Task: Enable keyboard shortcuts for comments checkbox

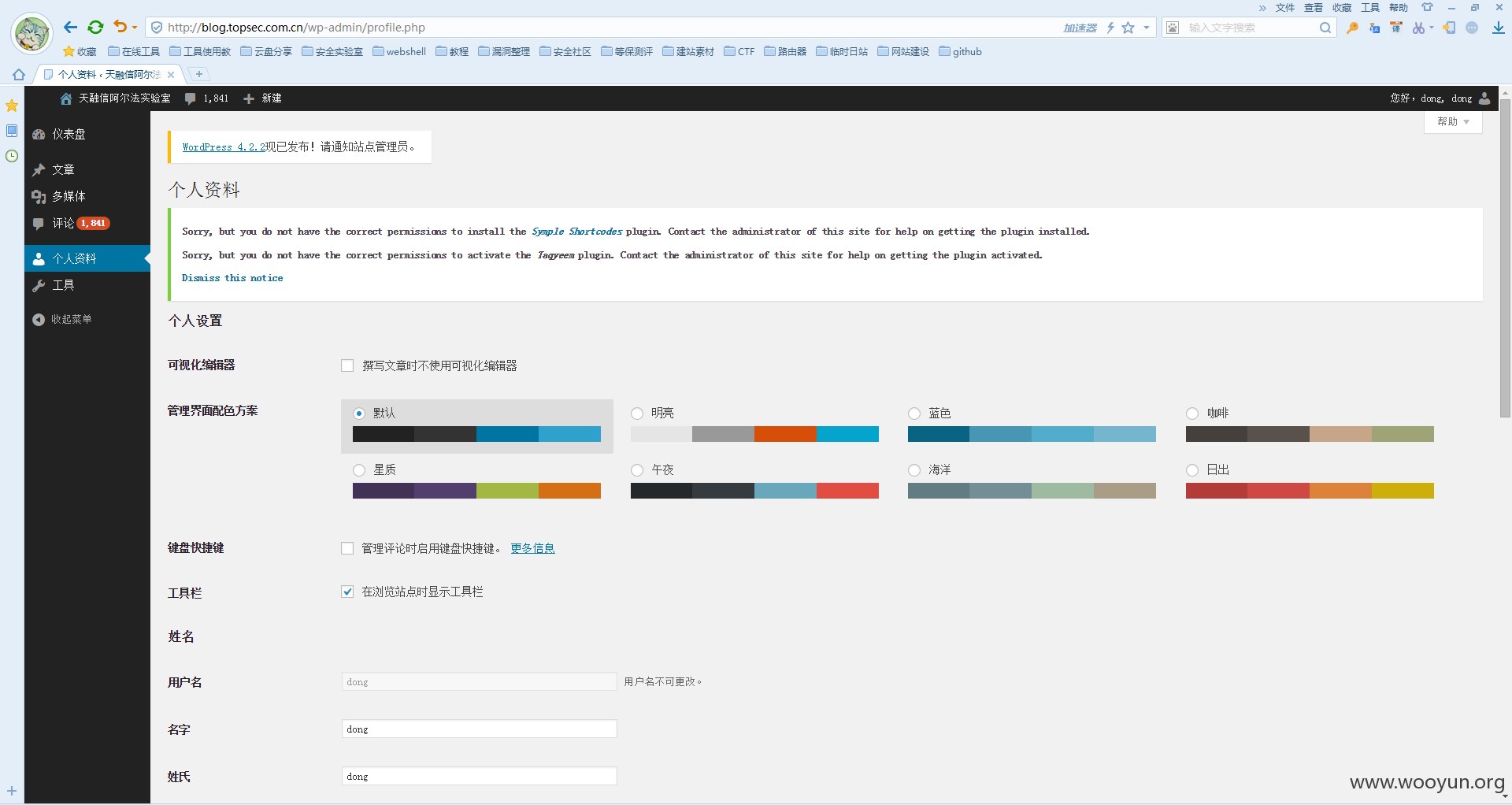Action: (x=347, y=548)
